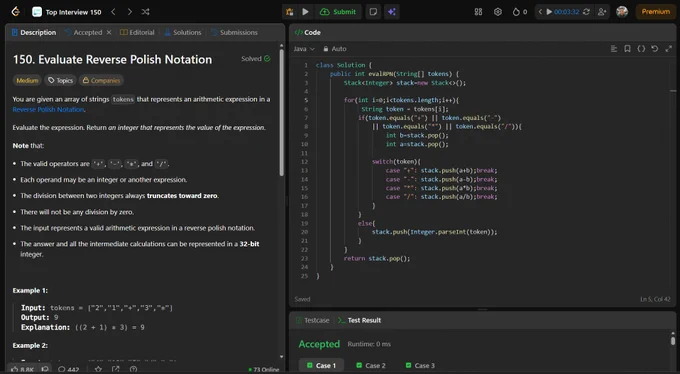Open the help question-mark icon
This screenshot has height=374, width=680.
pos(133,369)
